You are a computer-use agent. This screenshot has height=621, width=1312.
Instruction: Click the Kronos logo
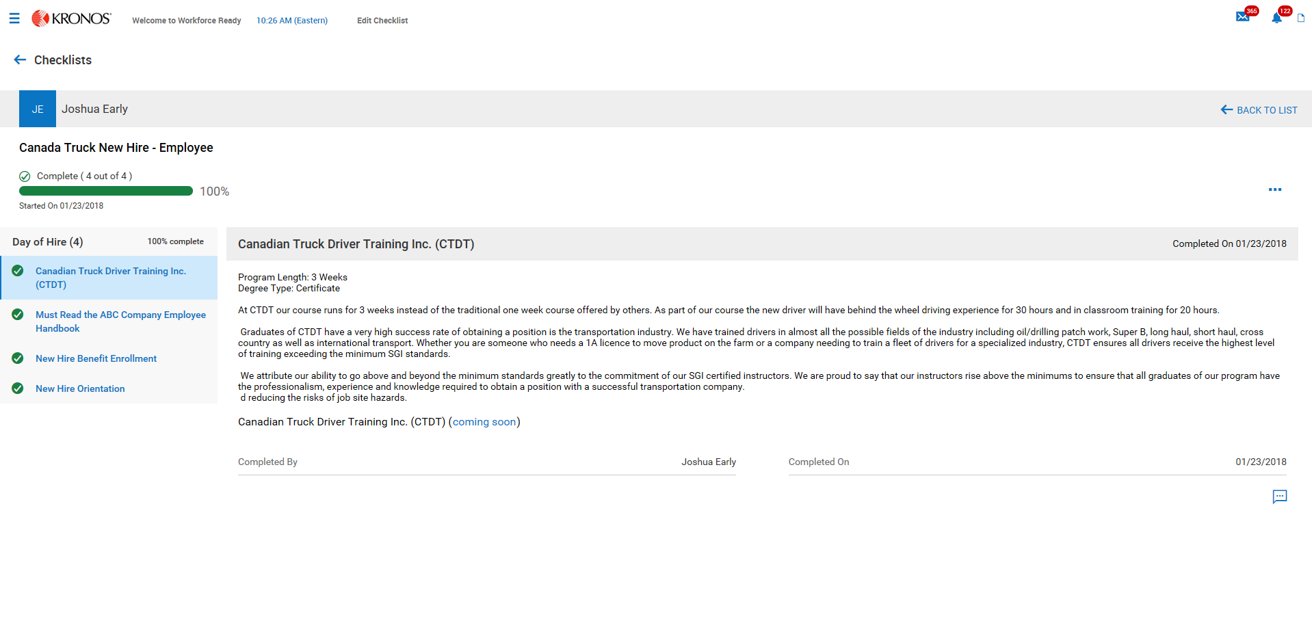pyautogui.click(x=71, y=18)
